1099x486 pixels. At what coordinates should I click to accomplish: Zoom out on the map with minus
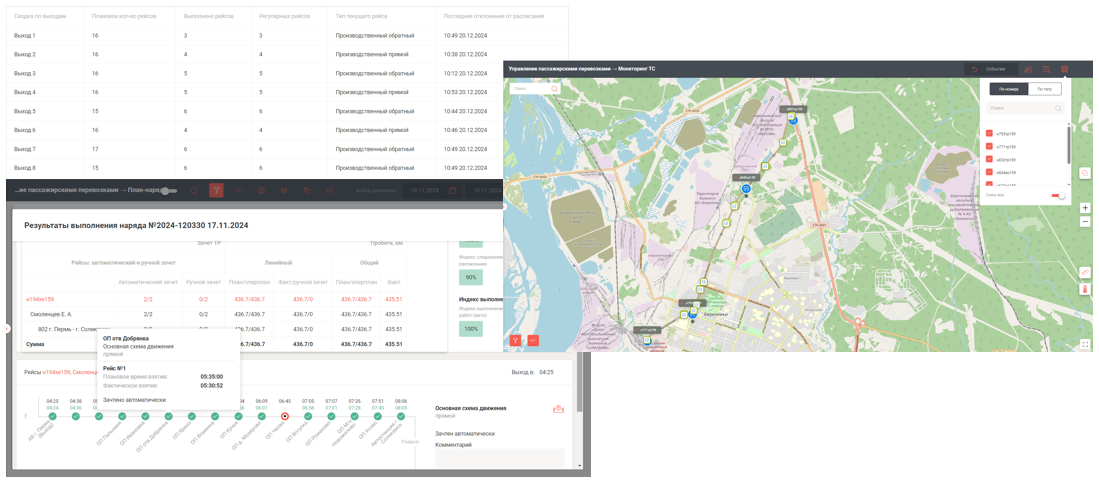point(1085,222)
